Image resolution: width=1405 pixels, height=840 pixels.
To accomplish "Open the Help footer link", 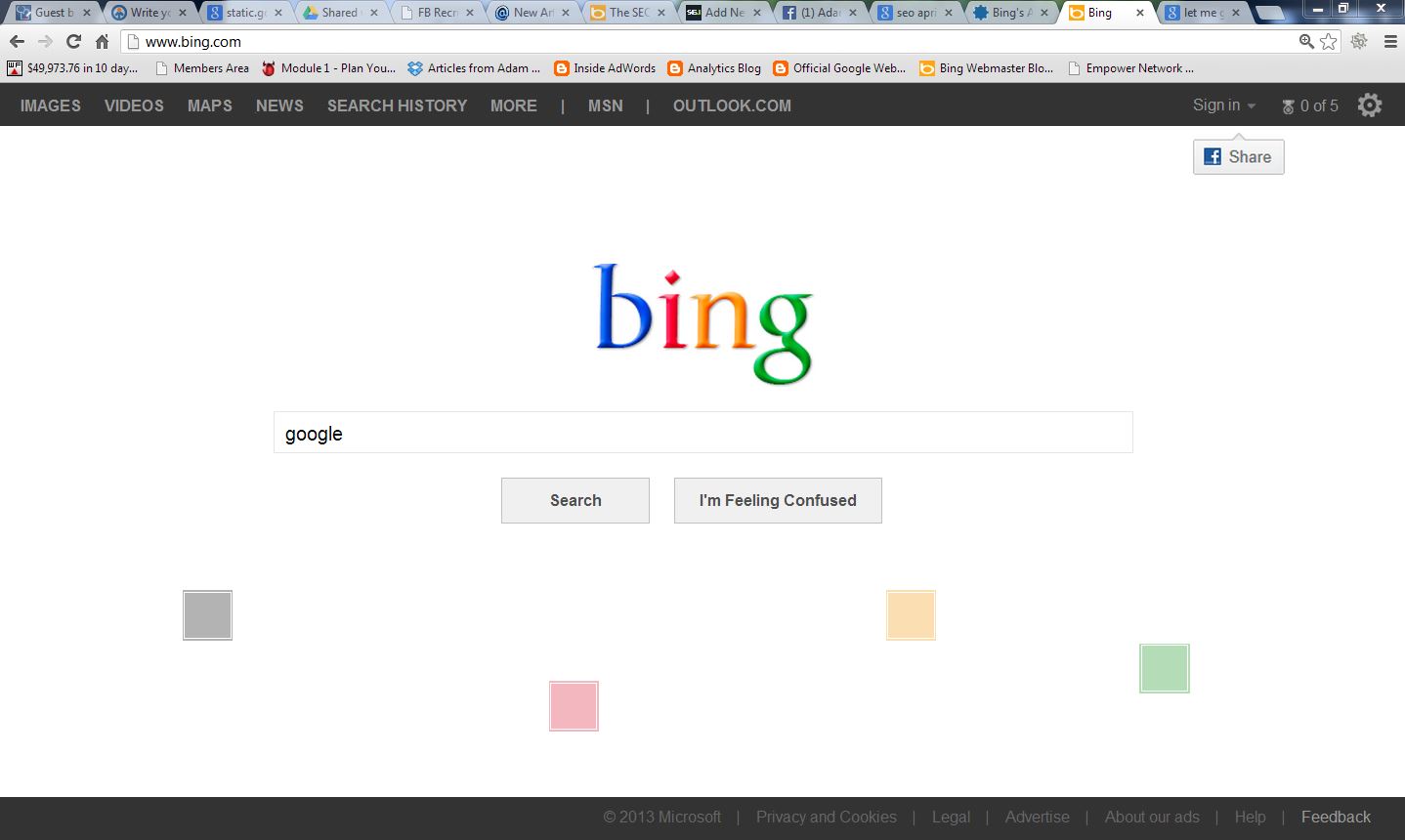I will pyautogui.click(x=1250, y=817).
